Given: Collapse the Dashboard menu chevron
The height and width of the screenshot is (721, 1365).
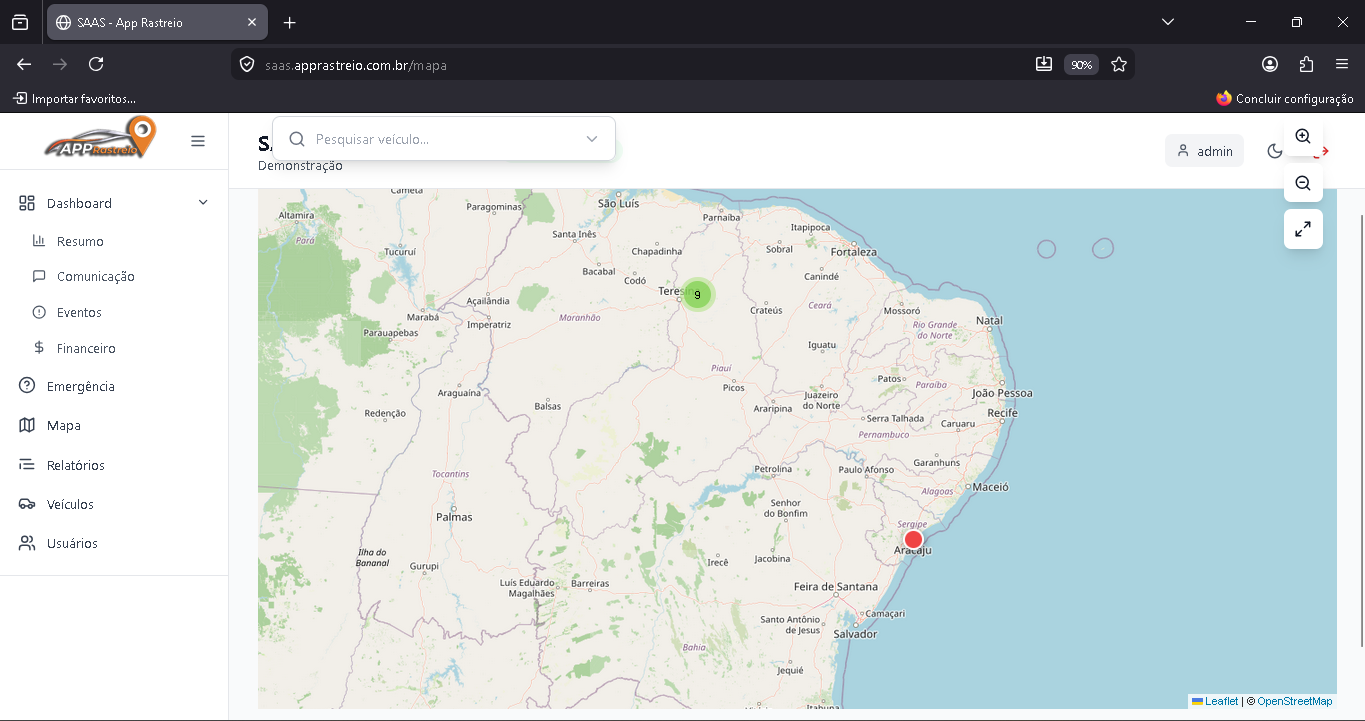Looking at the screenshot, I should (x=203, y=203).
